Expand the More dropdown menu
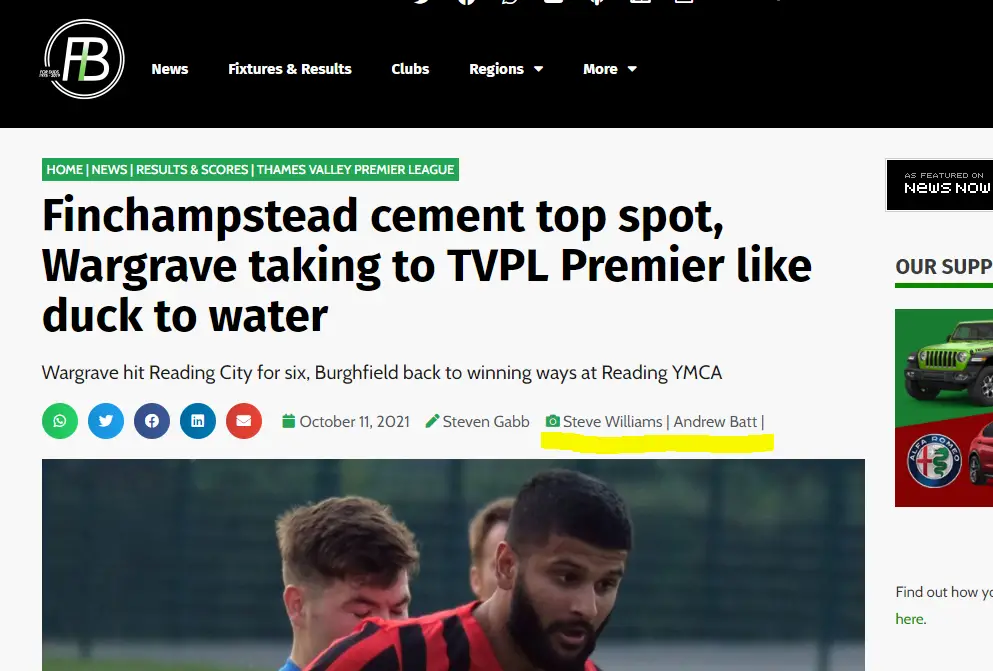This screenshot has width=993, height=671. [x=610, y=69]
